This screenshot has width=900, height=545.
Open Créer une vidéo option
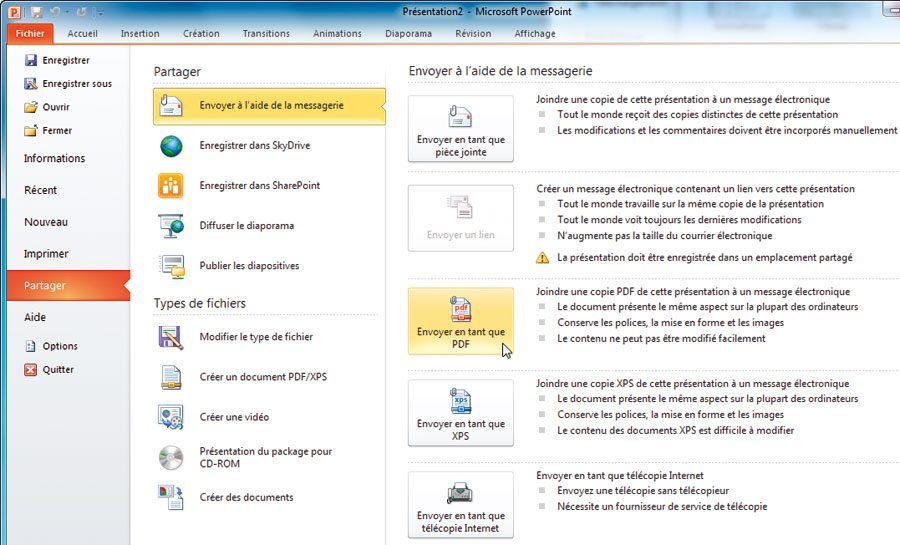[234, 417]
